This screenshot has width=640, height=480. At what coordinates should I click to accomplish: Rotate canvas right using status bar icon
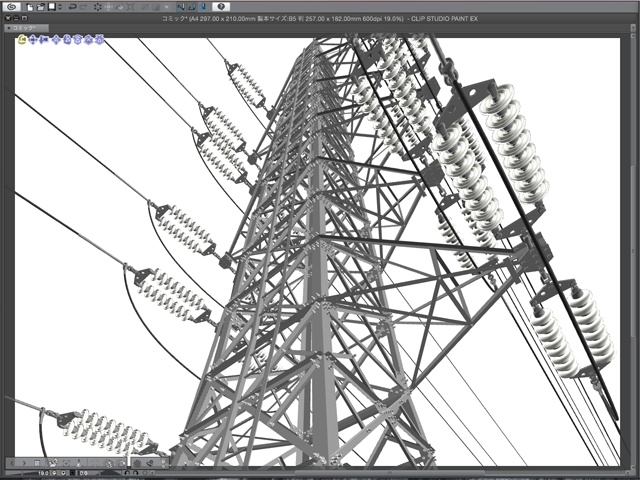(x=136, y=473)
